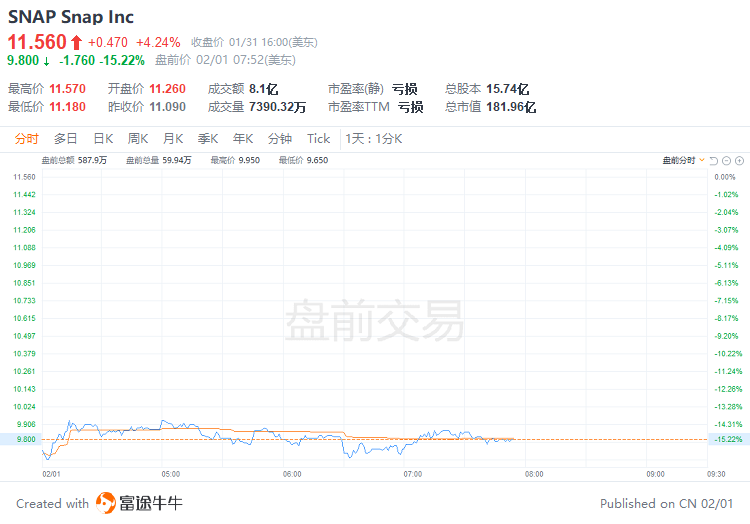Zoom in chart with plus icon
Image resolution: width=750 pixels, height=524 pixels.
click(x=739, y=161)
